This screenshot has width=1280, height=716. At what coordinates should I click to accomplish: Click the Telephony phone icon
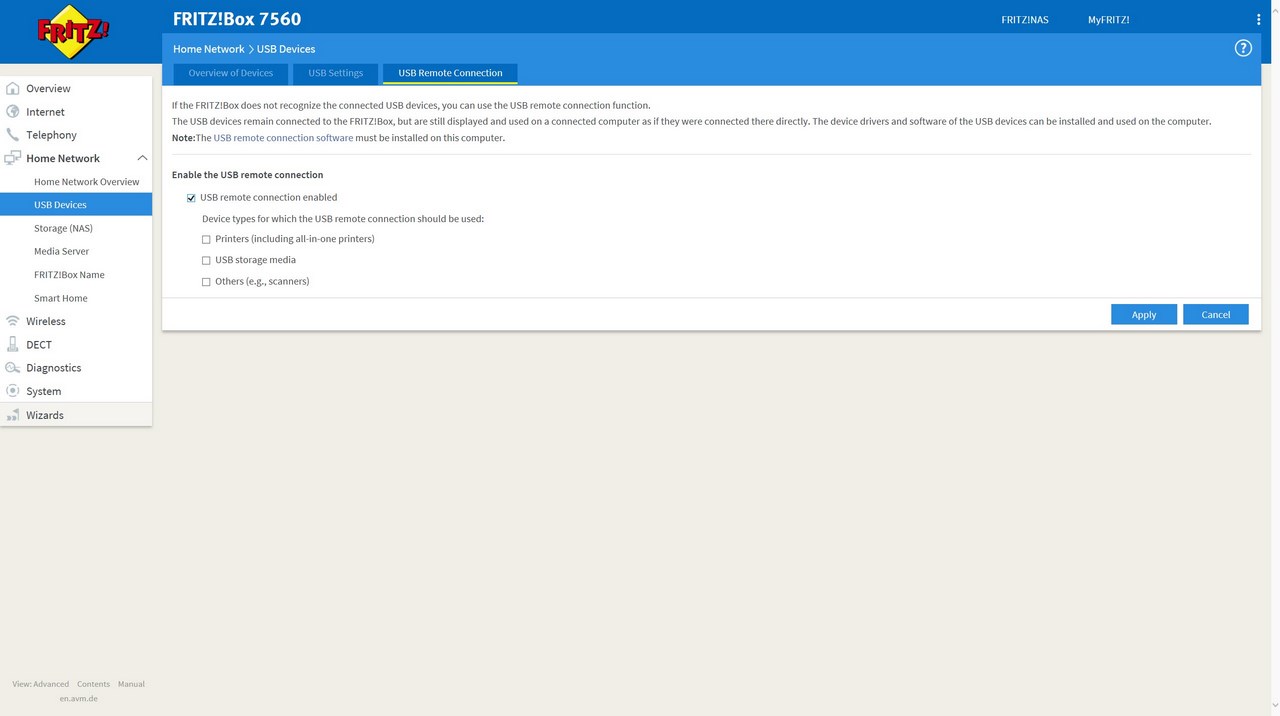coord(12,134)
